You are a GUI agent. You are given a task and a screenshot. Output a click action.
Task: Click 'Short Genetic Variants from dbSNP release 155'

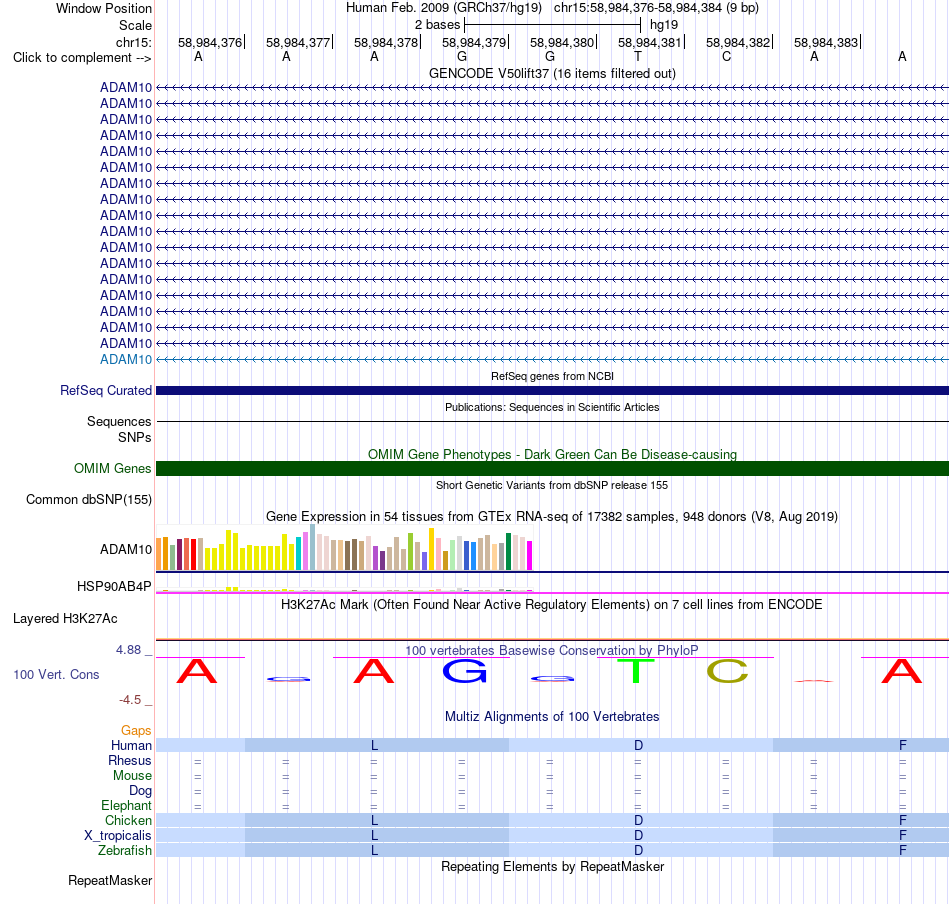tap(552, 485)
